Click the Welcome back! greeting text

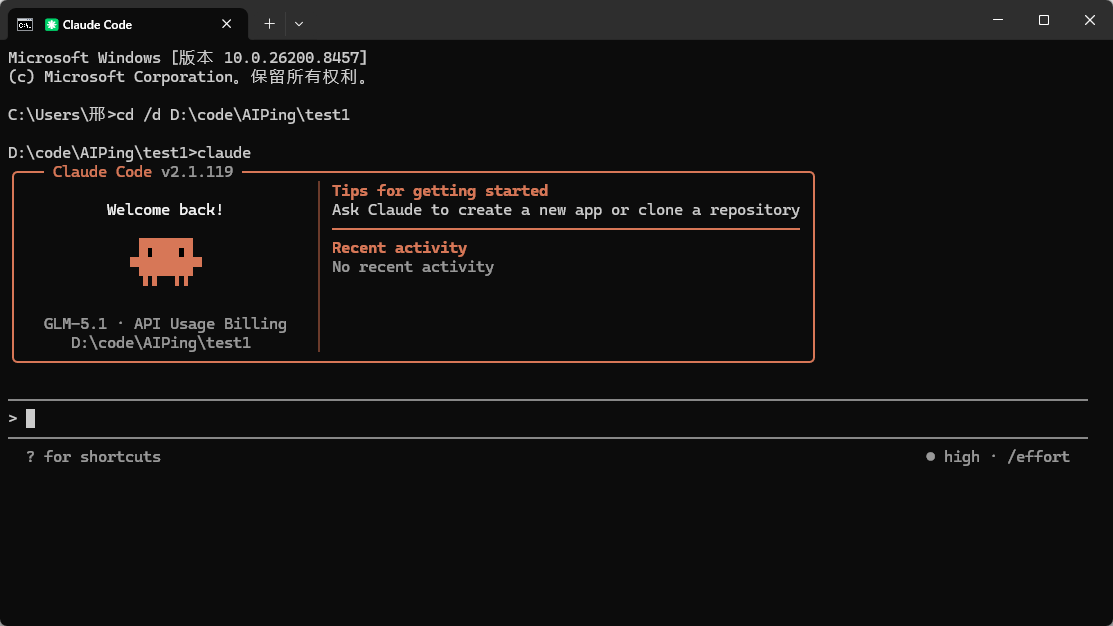click(165, 209)
